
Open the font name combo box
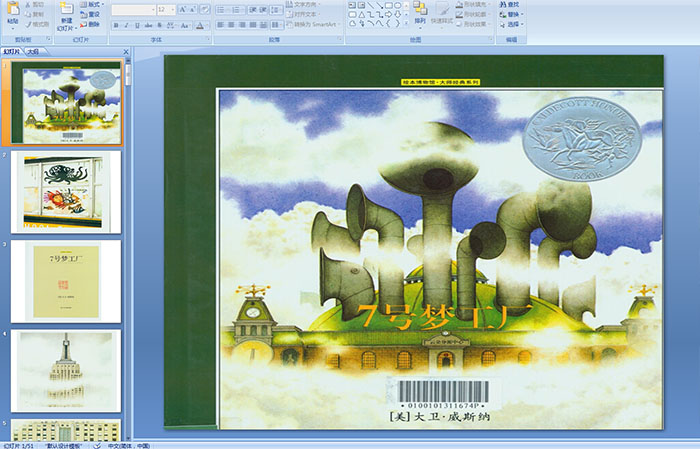[133, 9]
